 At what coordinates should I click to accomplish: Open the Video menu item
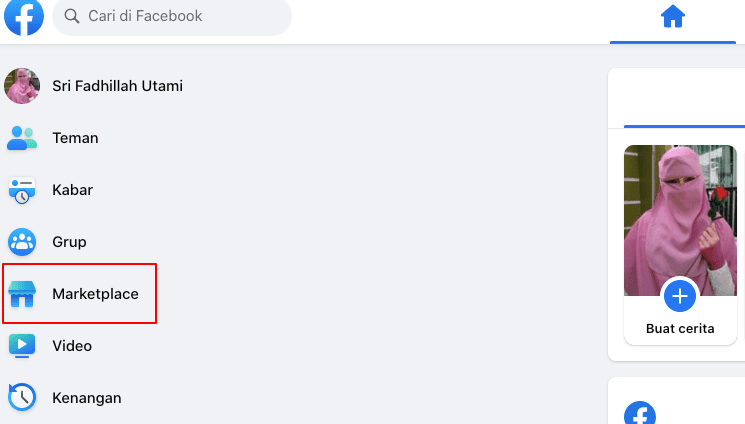[72, 346]
